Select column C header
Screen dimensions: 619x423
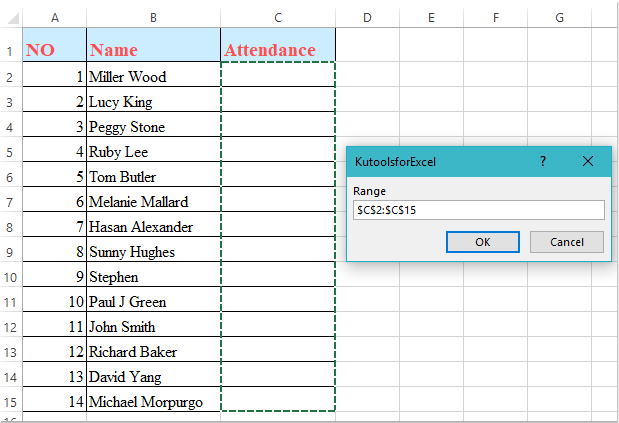(x=278, y=17)
